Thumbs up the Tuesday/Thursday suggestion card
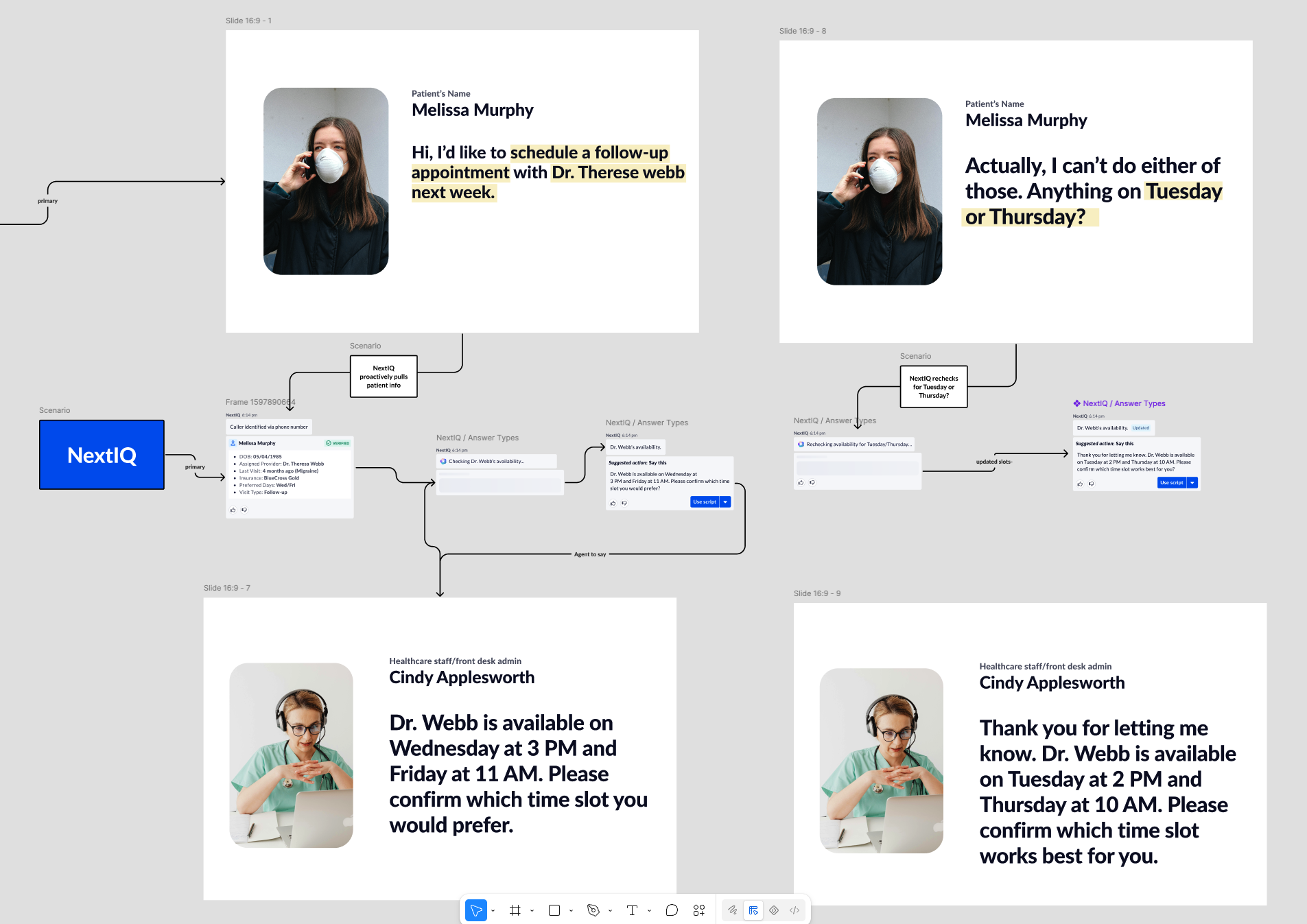This screenshot has height=924, width=1307. click(1080, 484)
